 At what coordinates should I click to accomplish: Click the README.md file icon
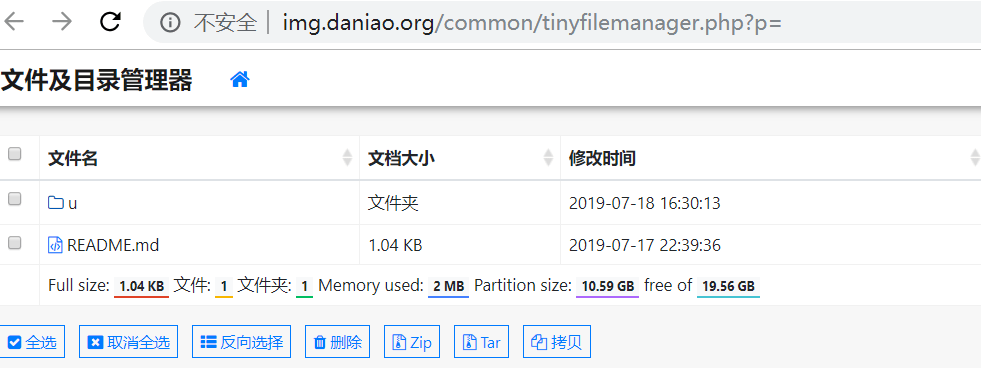click(x=55, y=245)
